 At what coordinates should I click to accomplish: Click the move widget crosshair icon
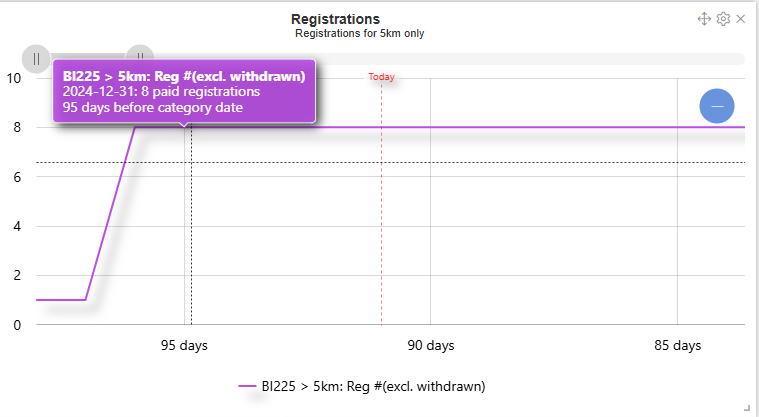(x=704, y=19)
